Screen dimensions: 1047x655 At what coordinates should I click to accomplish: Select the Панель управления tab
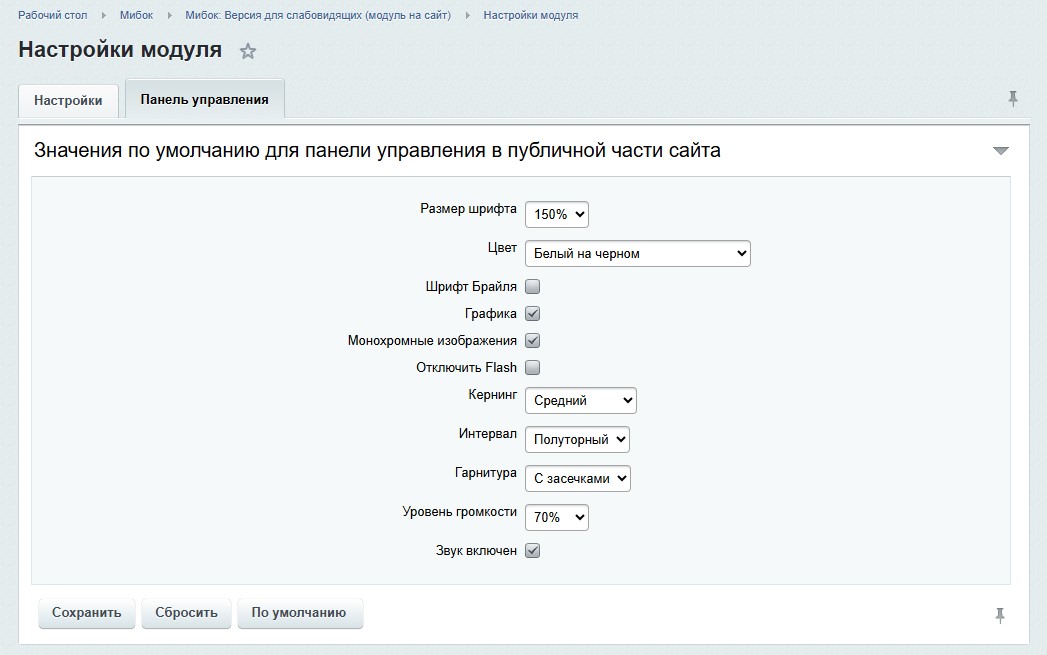[204, 98]
